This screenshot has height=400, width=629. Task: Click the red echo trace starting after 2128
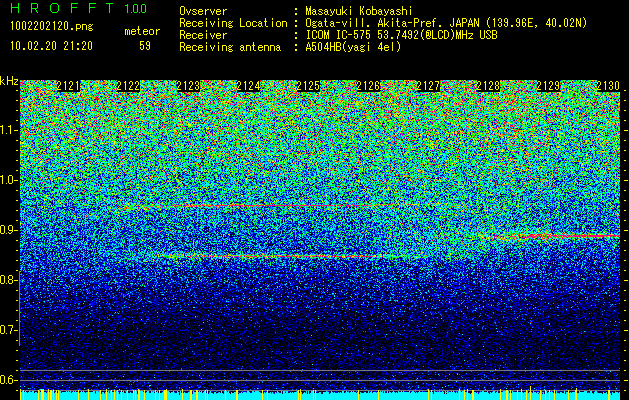(x=556, y=236)
